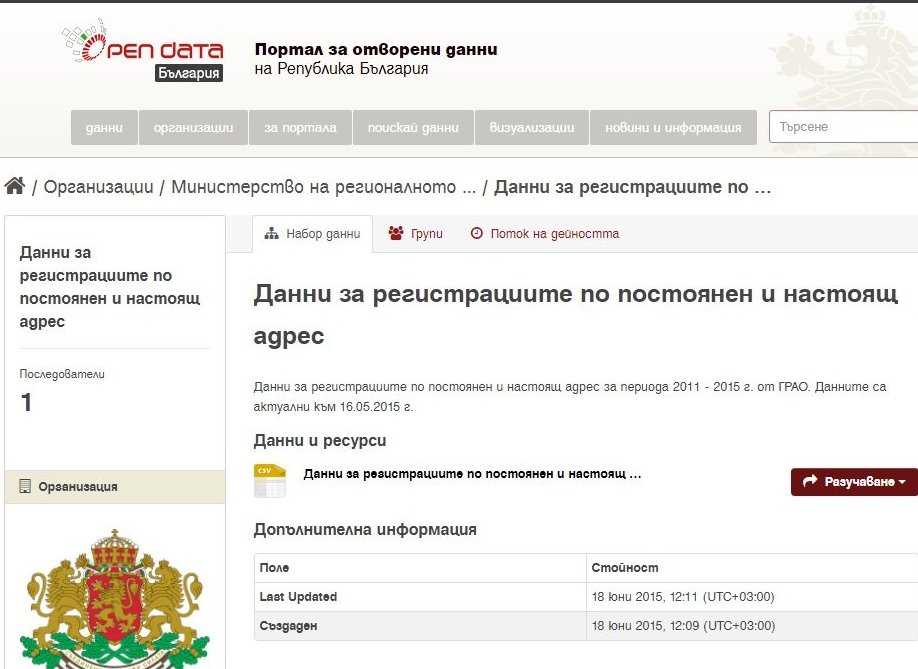918x669 pixels.
Task: Go to home via house breadcrumb icon
Action: click(15, 186)
